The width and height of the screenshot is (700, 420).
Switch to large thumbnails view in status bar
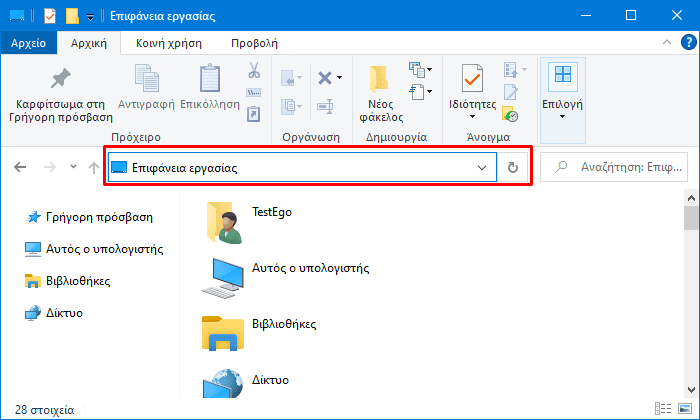[685, 408]
